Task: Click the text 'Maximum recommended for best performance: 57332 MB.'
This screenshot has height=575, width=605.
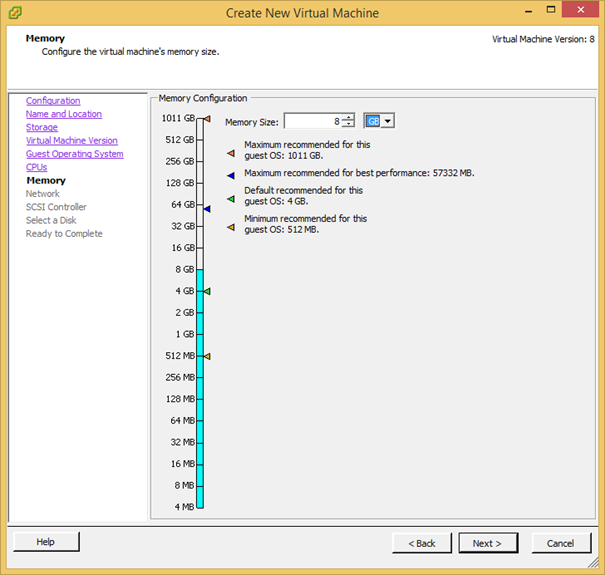Action: tap(359, 173)
